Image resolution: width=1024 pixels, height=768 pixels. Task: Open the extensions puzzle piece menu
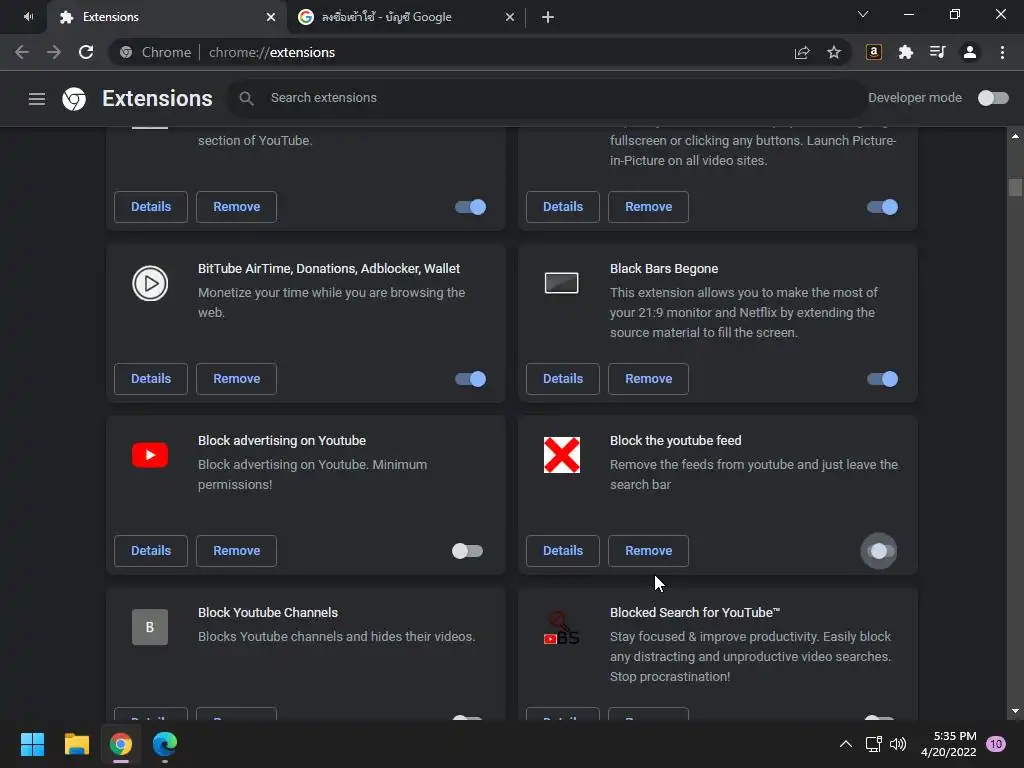[x=906, y=52]
